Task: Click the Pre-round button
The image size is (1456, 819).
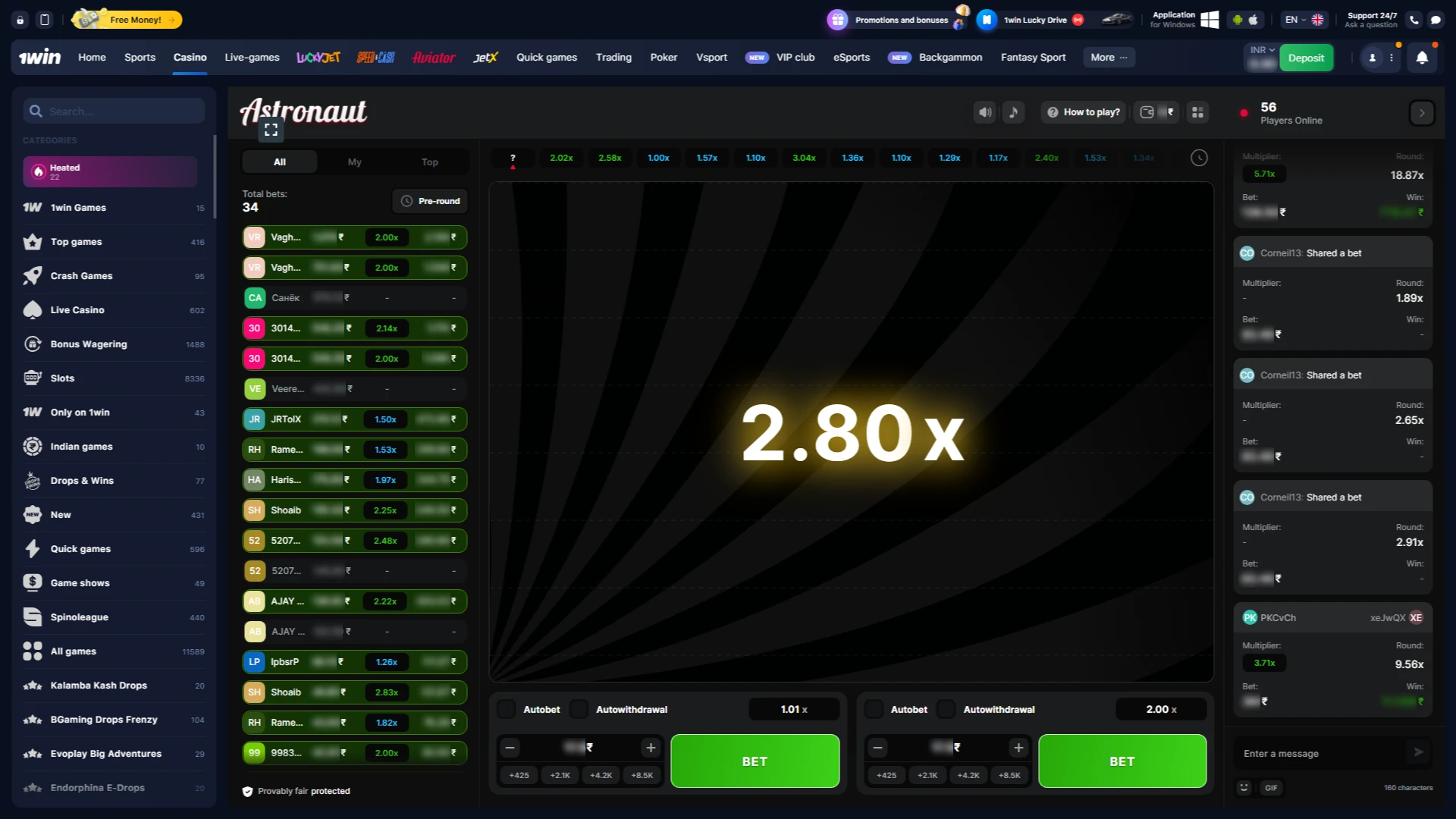Action: 430,201
